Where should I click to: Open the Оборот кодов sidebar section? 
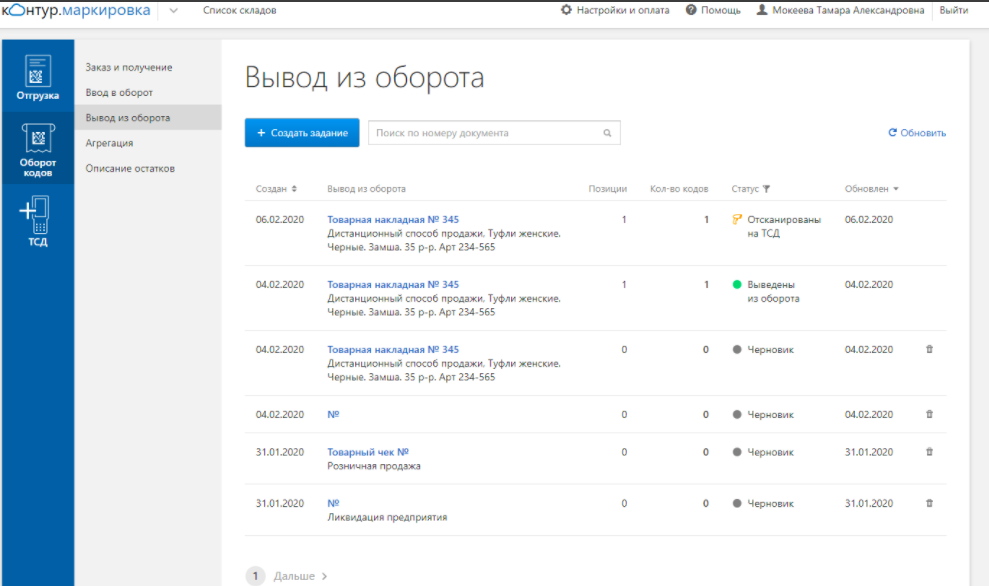38,149
